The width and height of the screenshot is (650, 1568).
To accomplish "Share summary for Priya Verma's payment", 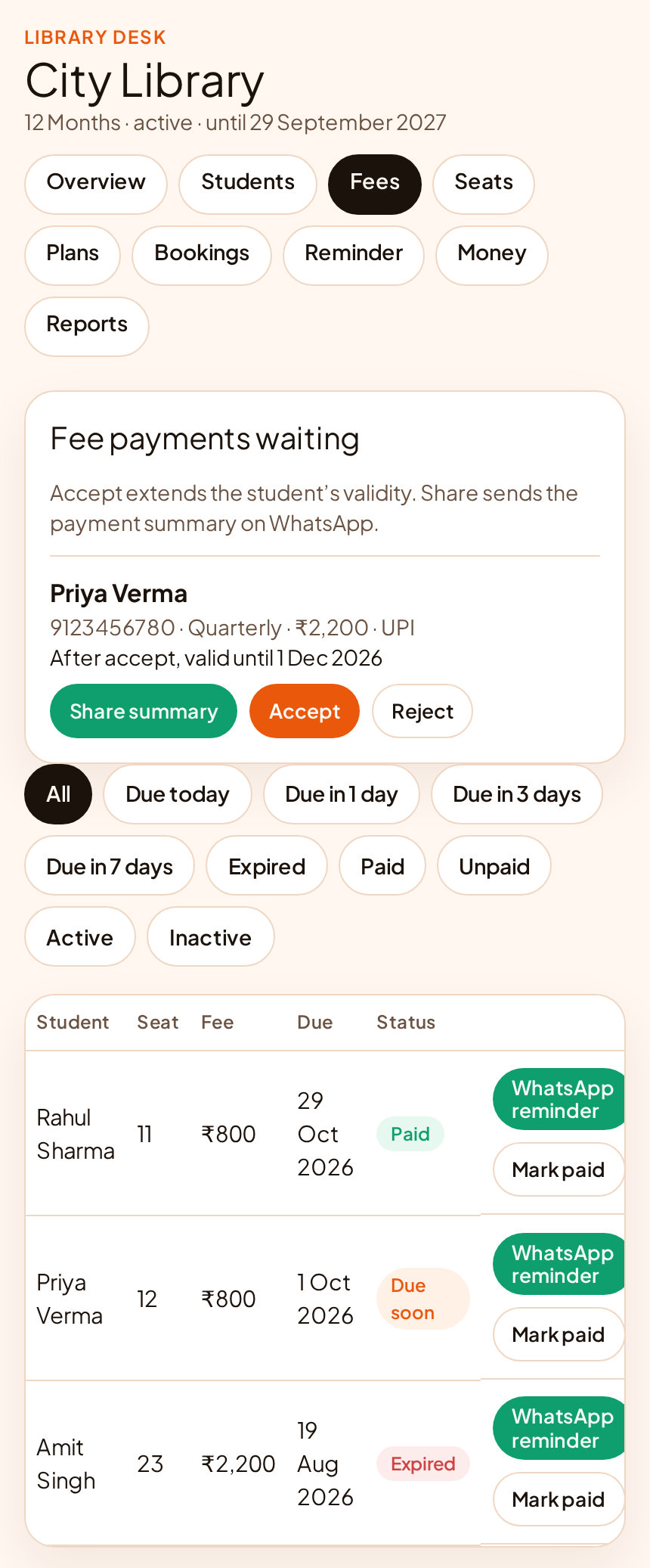I will (x=144, y=711).
